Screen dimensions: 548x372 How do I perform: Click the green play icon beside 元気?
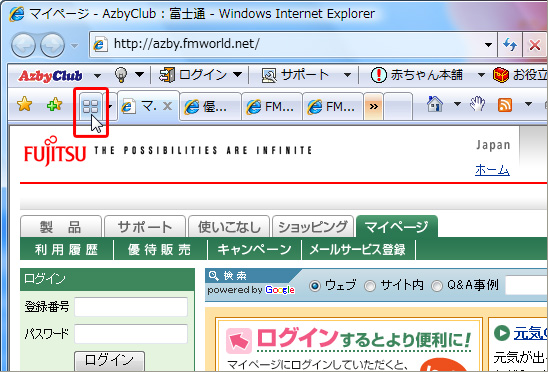pyautogui.click(x=502, y=333)
